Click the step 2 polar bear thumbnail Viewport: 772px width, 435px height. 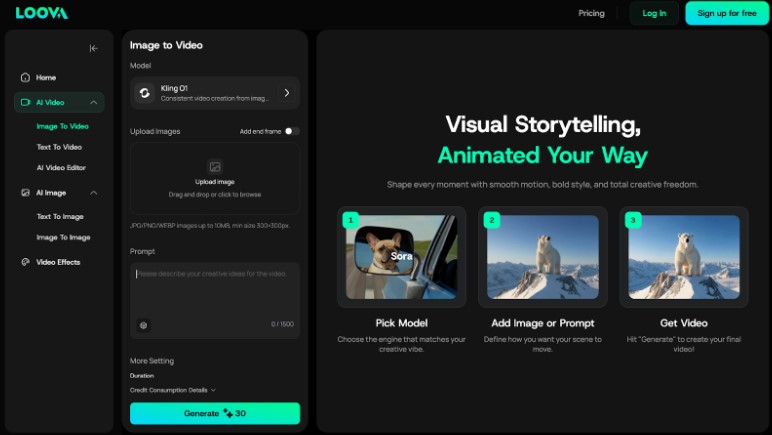coord(543,257)
